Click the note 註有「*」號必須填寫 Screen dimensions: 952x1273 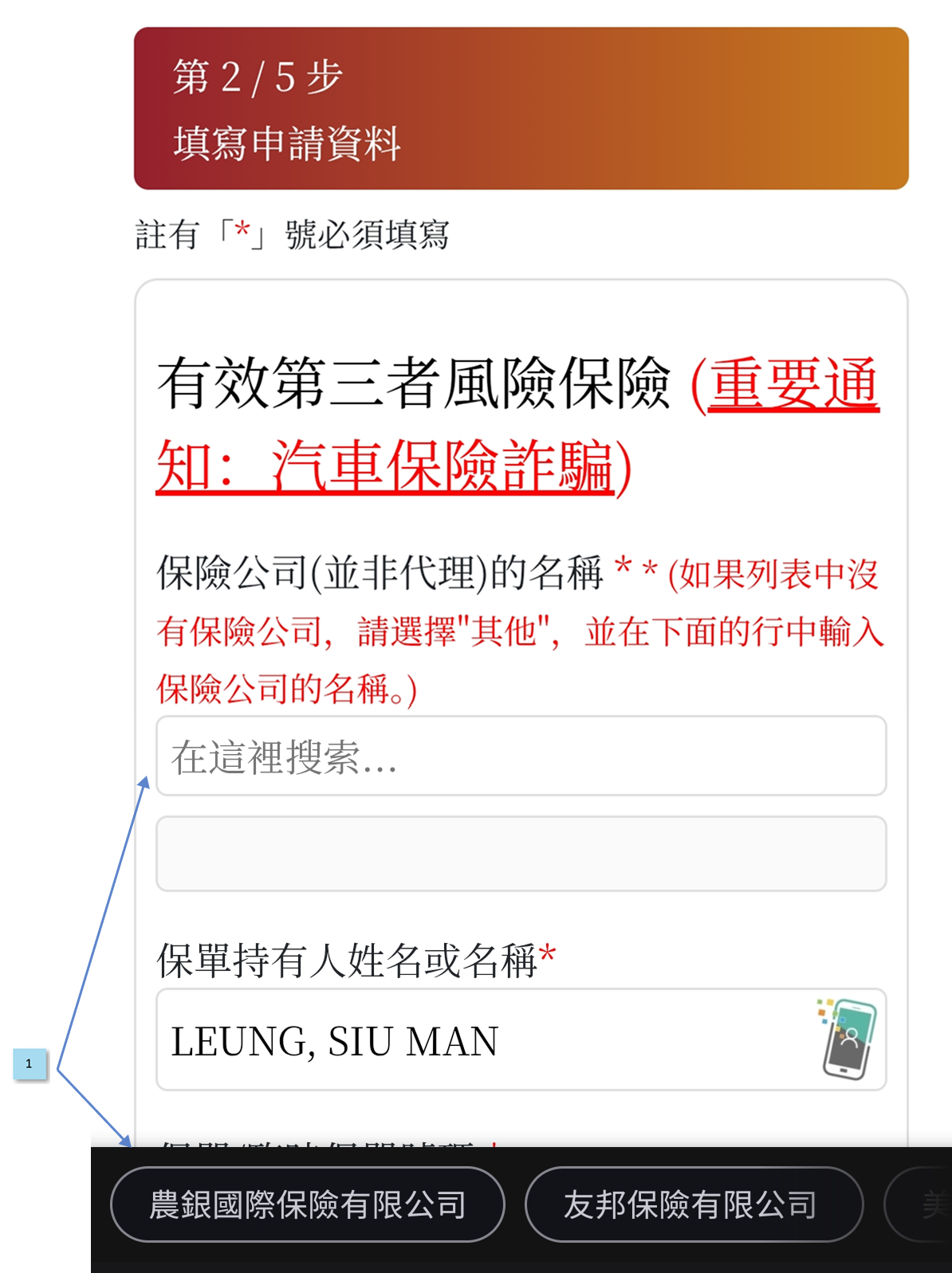(292, 234)
